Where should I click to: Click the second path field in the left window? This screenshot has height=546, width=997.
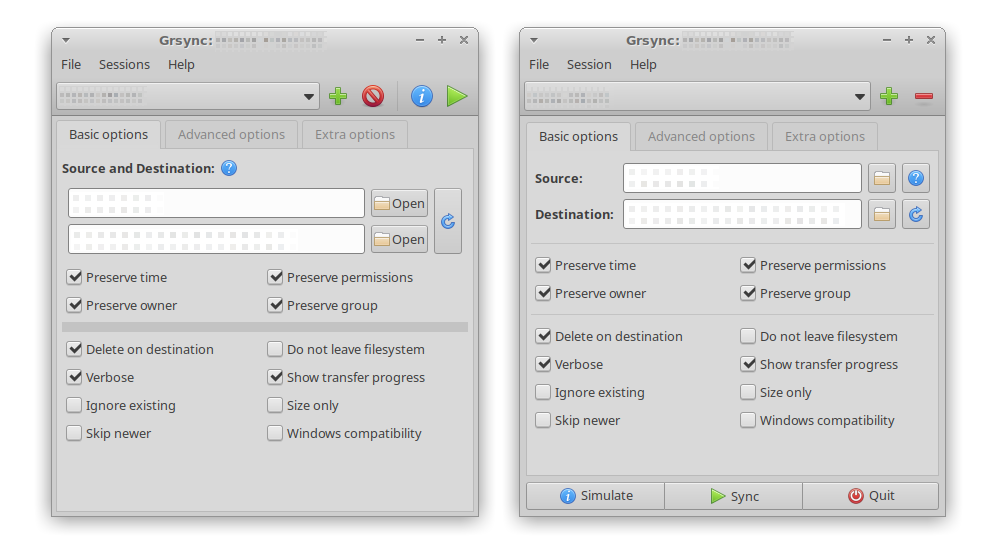(216, 240)
